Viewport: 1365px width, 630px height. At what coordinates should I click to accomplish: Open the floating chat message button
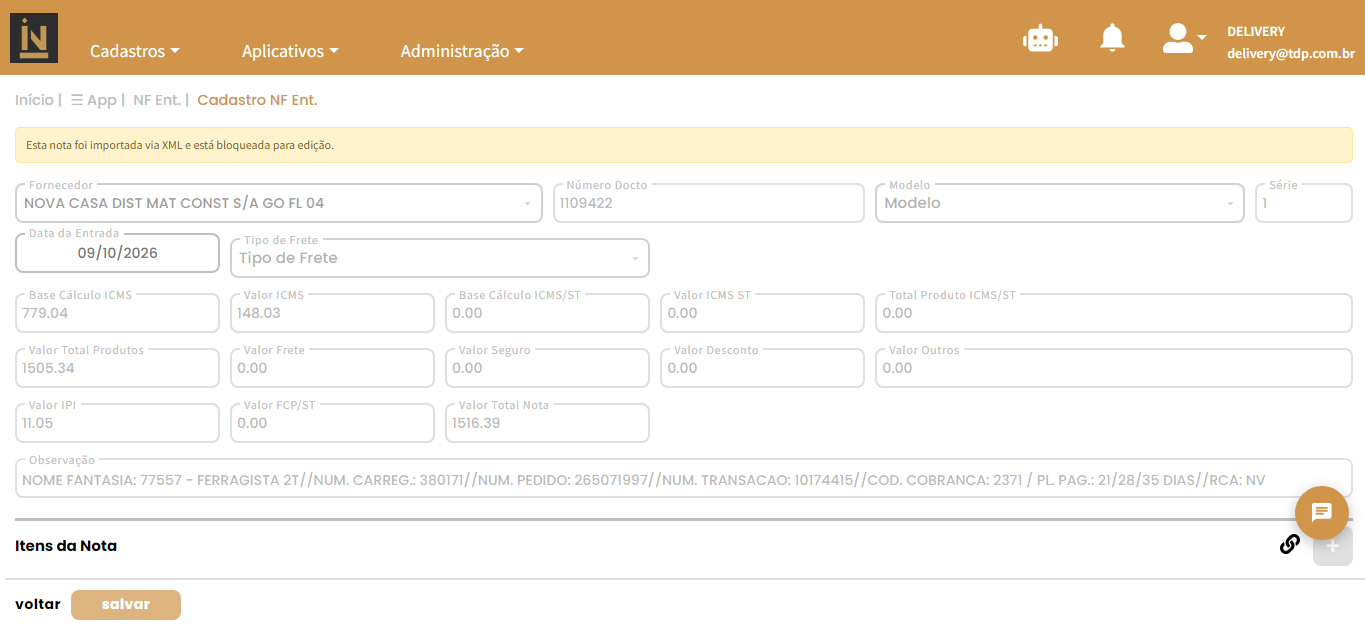click(1321, 512)
